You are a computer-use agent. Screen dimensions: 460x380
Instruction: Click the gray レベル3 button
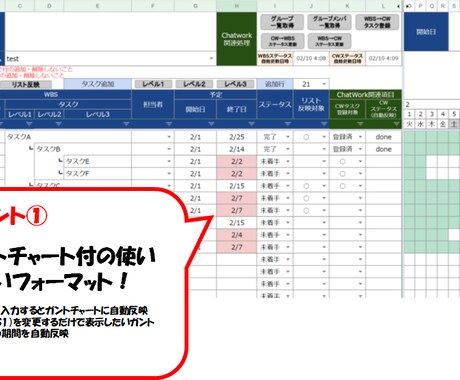click(x=235, y=84)
